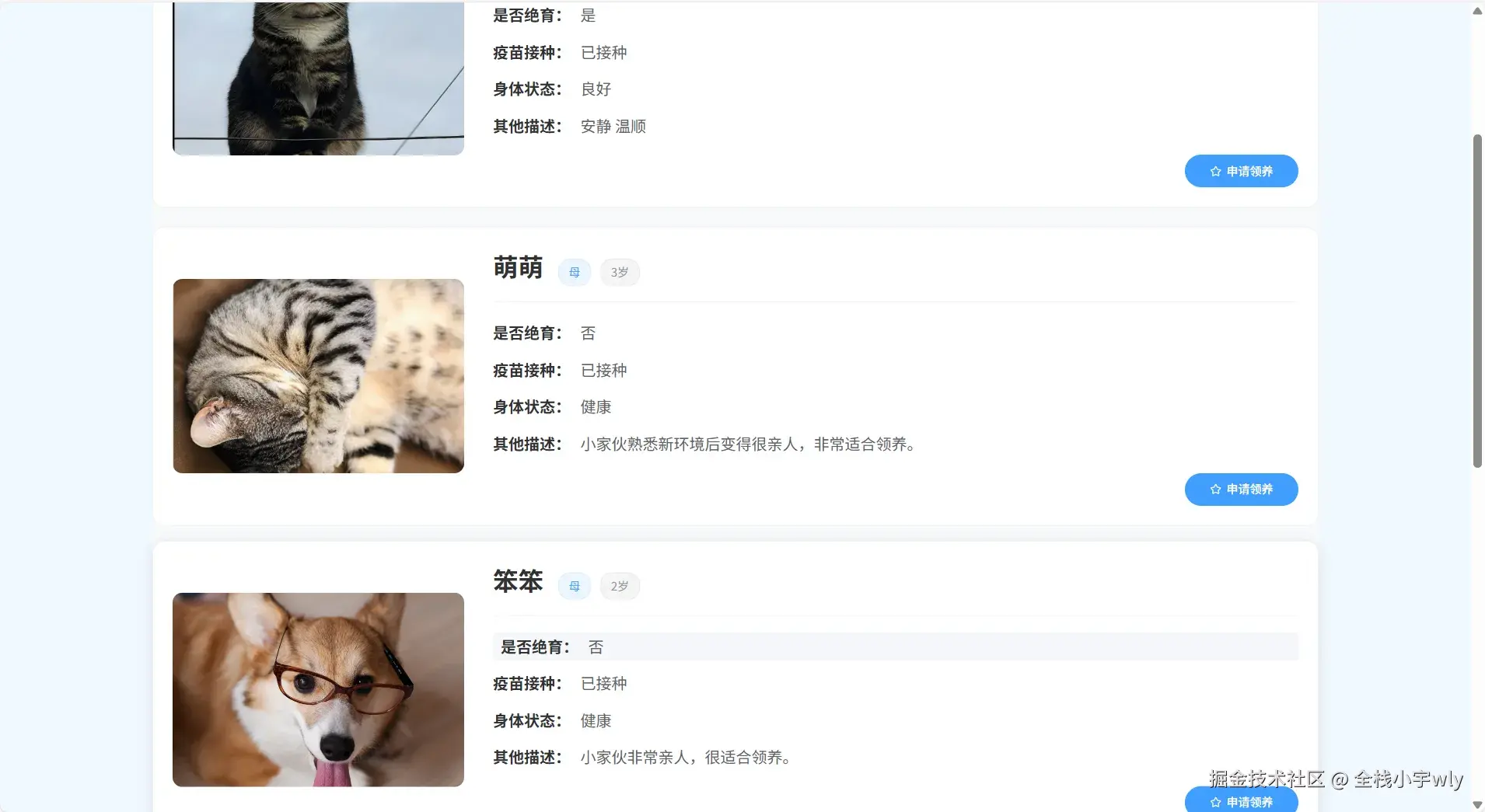Click the 3岁 age badge for 萌萌
Viewport: 1485px width, 812px height.
[x=620, y=272]
